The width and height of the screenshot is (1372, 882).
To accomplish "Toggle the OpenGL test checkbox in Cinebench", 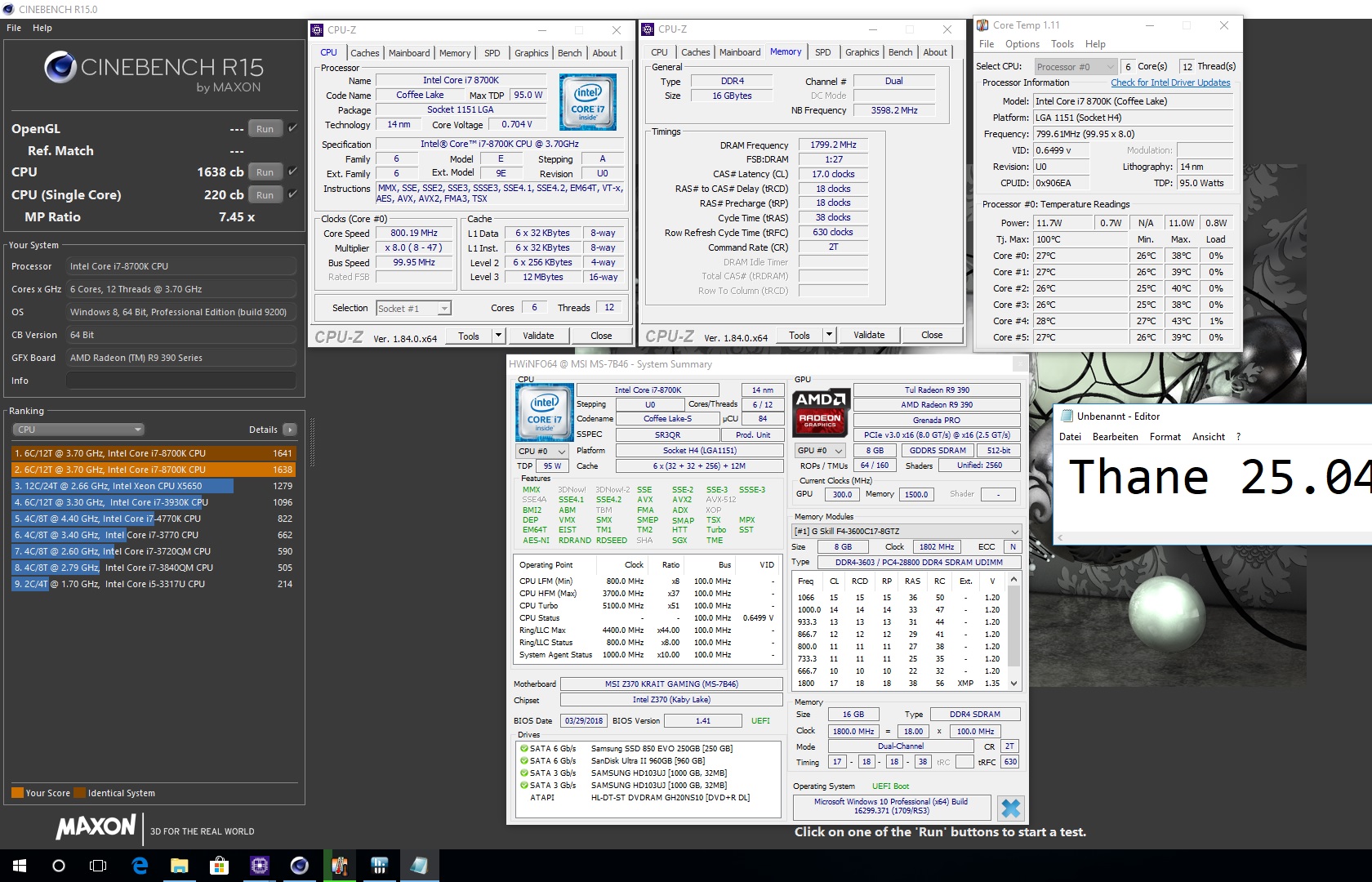I will [x=292, y=127].
